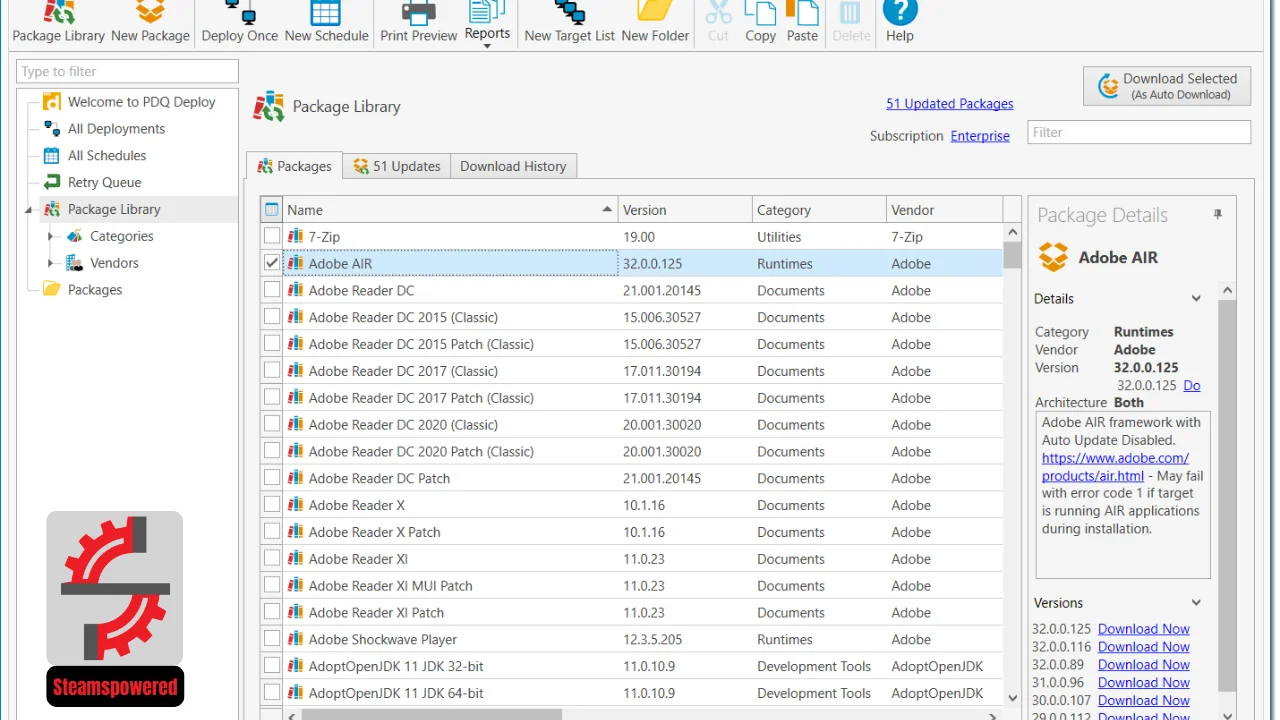This screenshot has height=720, width=1280.
Task: Click the Type to filter field
Action: pos(128,71)
